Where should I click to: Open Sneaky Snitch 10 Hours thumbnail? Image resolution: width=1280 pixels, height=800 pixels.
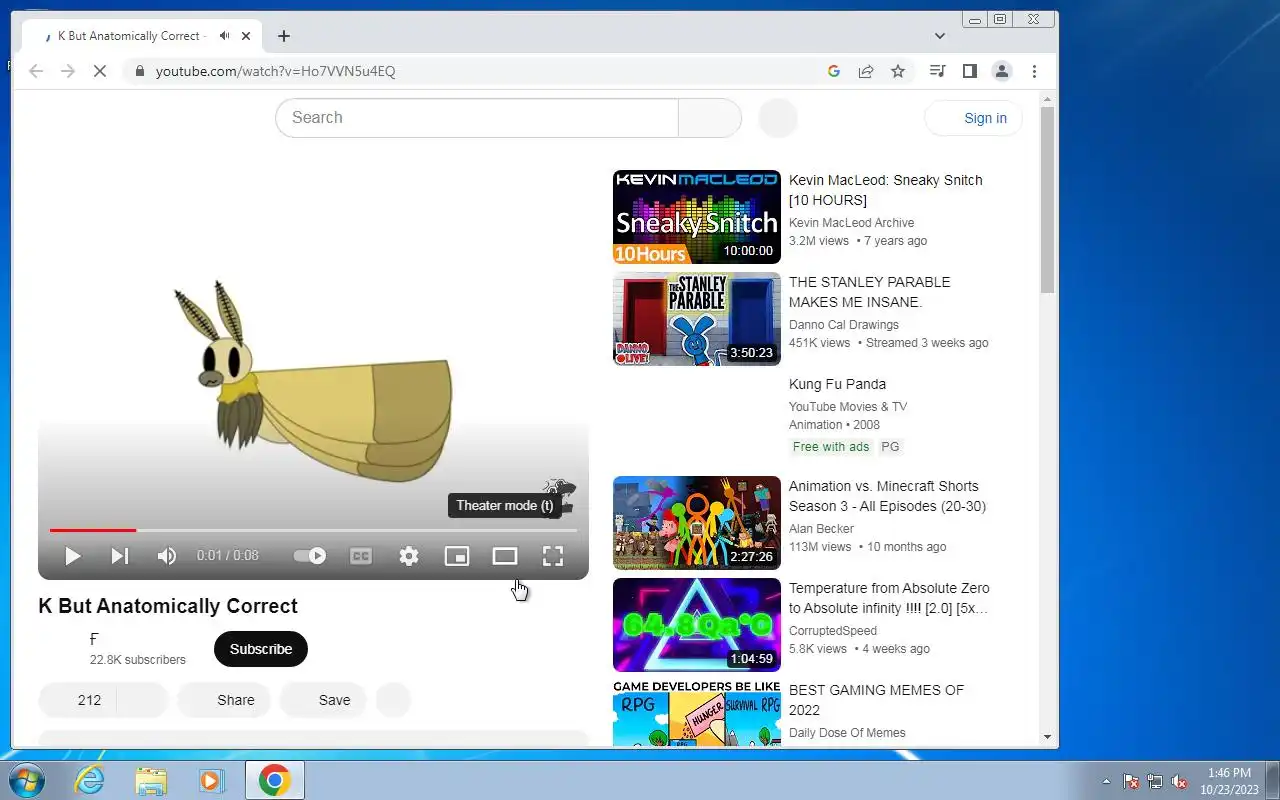tap(697, 217)
